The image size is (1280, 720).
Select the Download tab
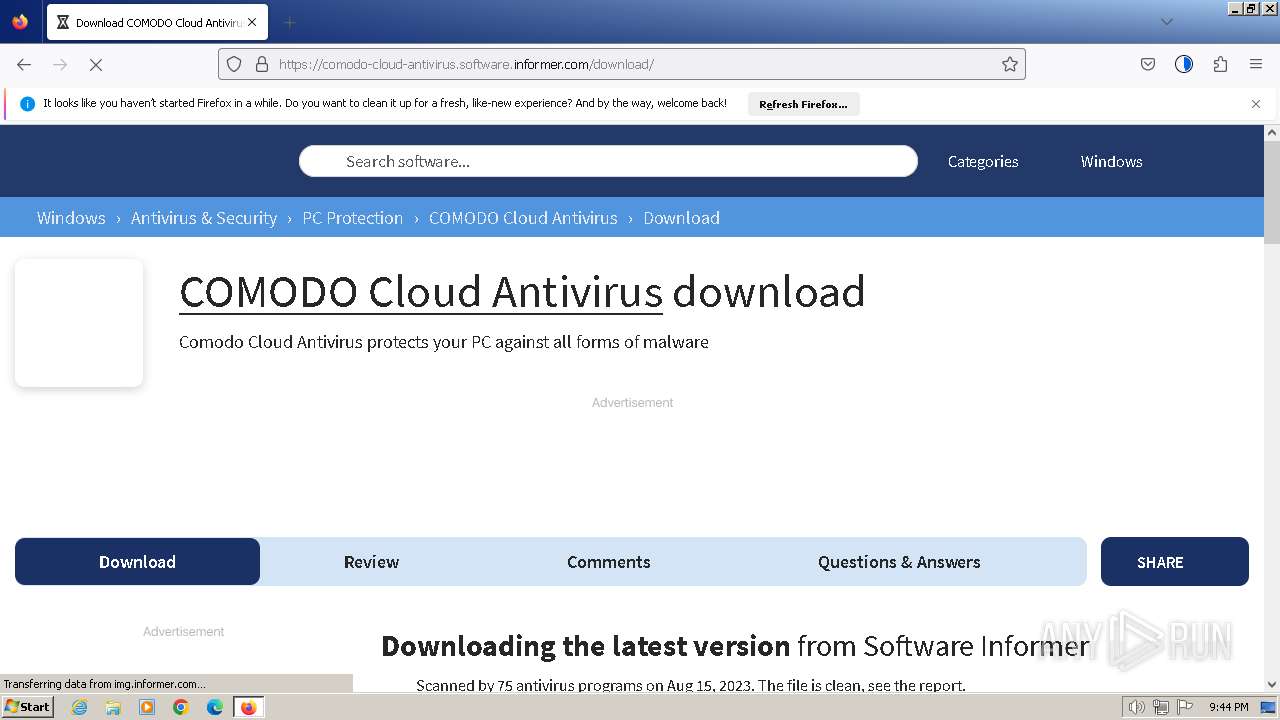click(137, 562)
